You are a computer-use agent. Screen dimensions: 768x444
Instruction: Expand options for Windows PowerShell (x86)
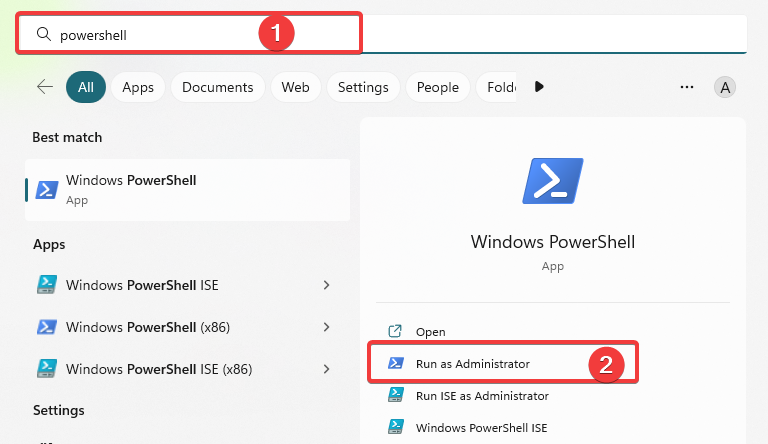[x=327, y=327]
